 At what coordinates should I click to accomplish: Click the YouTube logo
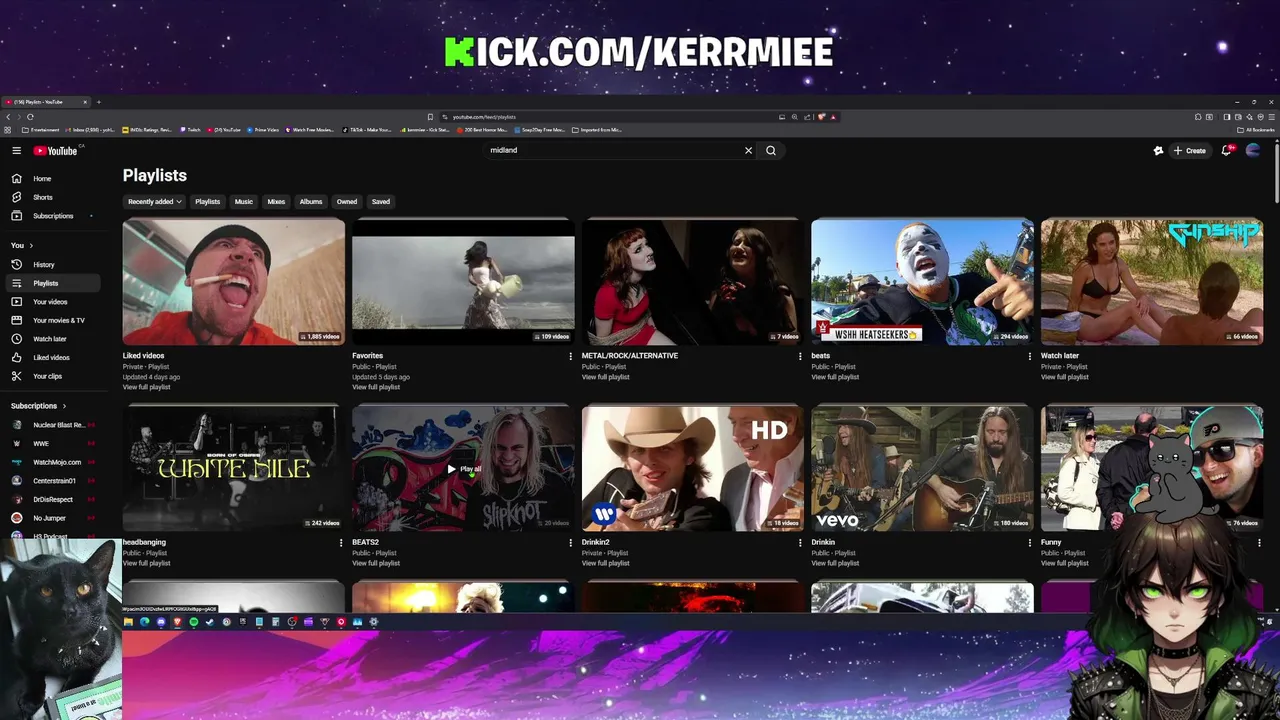[x=57, y=150]
